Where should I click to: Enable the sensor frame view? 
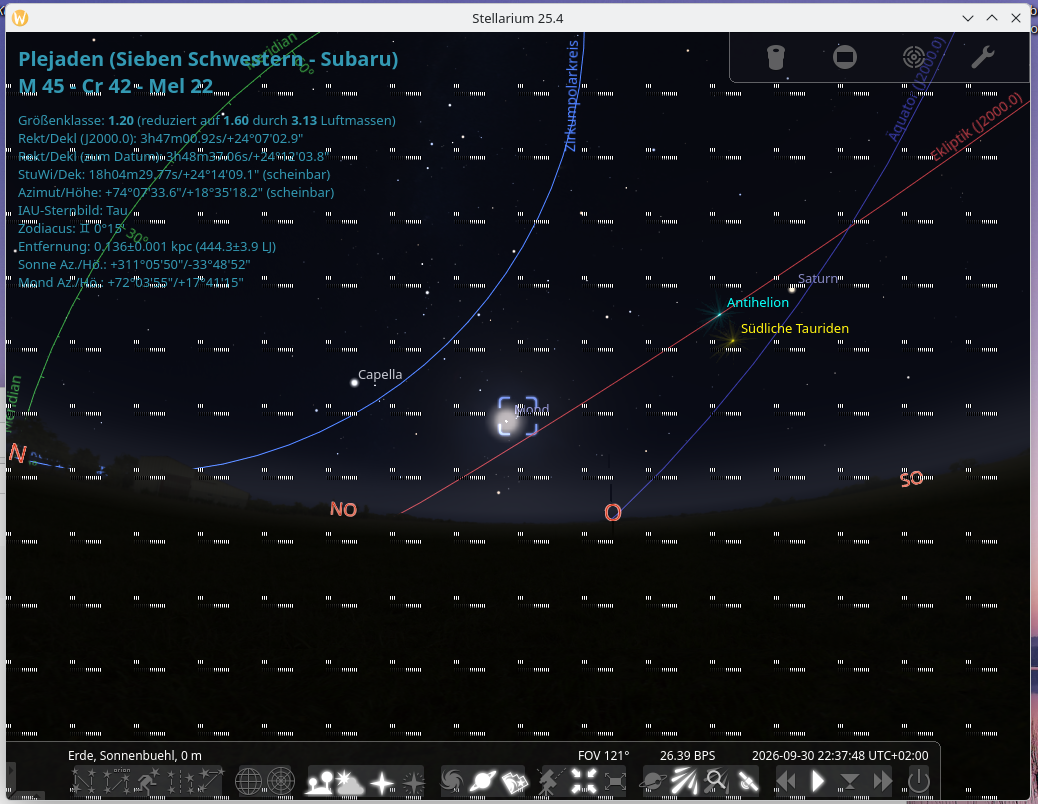click(845, 57)
